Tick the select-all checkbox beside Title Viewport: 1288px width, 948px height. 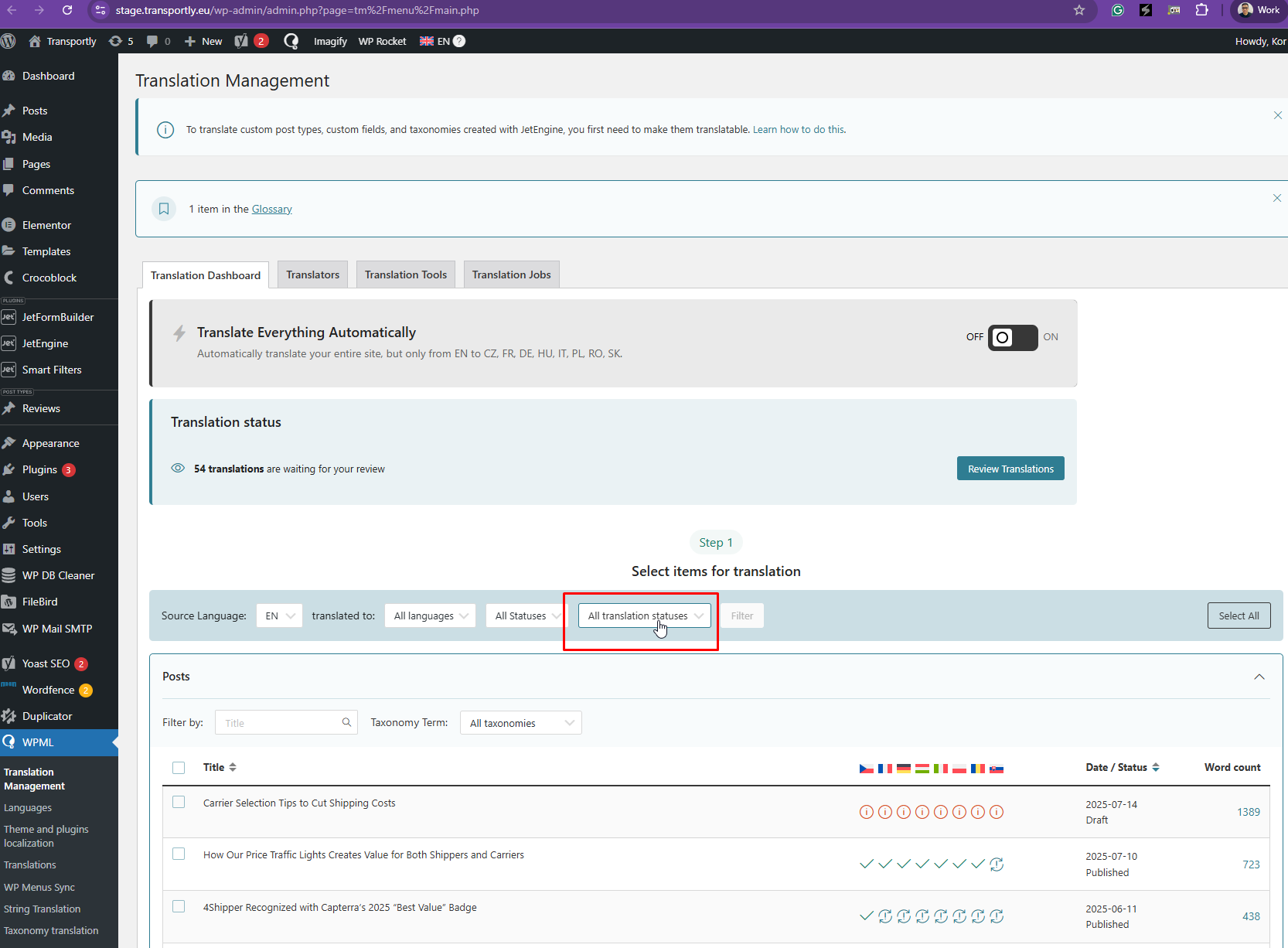[179, 768]
